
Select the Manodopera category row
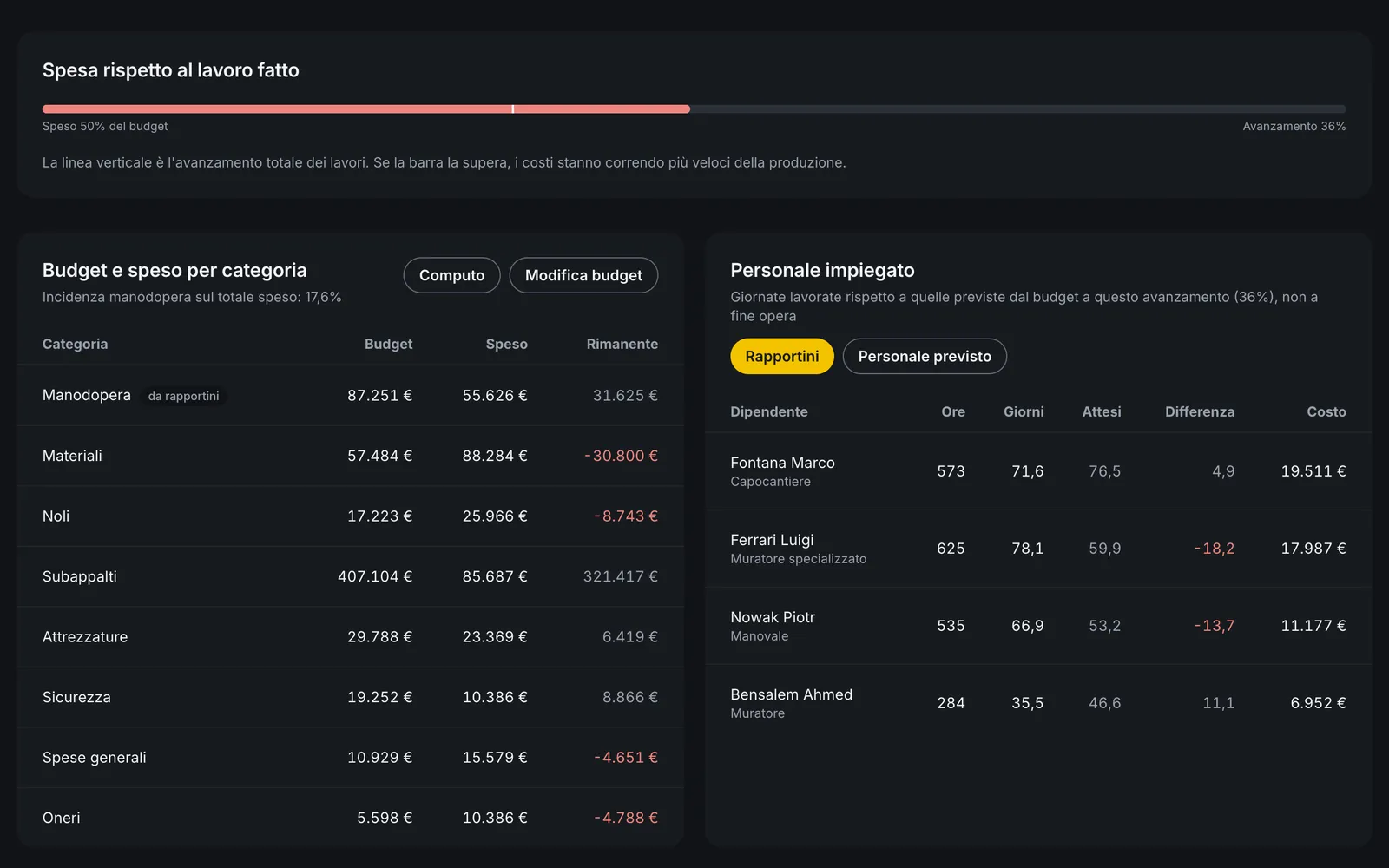point(350,395)
